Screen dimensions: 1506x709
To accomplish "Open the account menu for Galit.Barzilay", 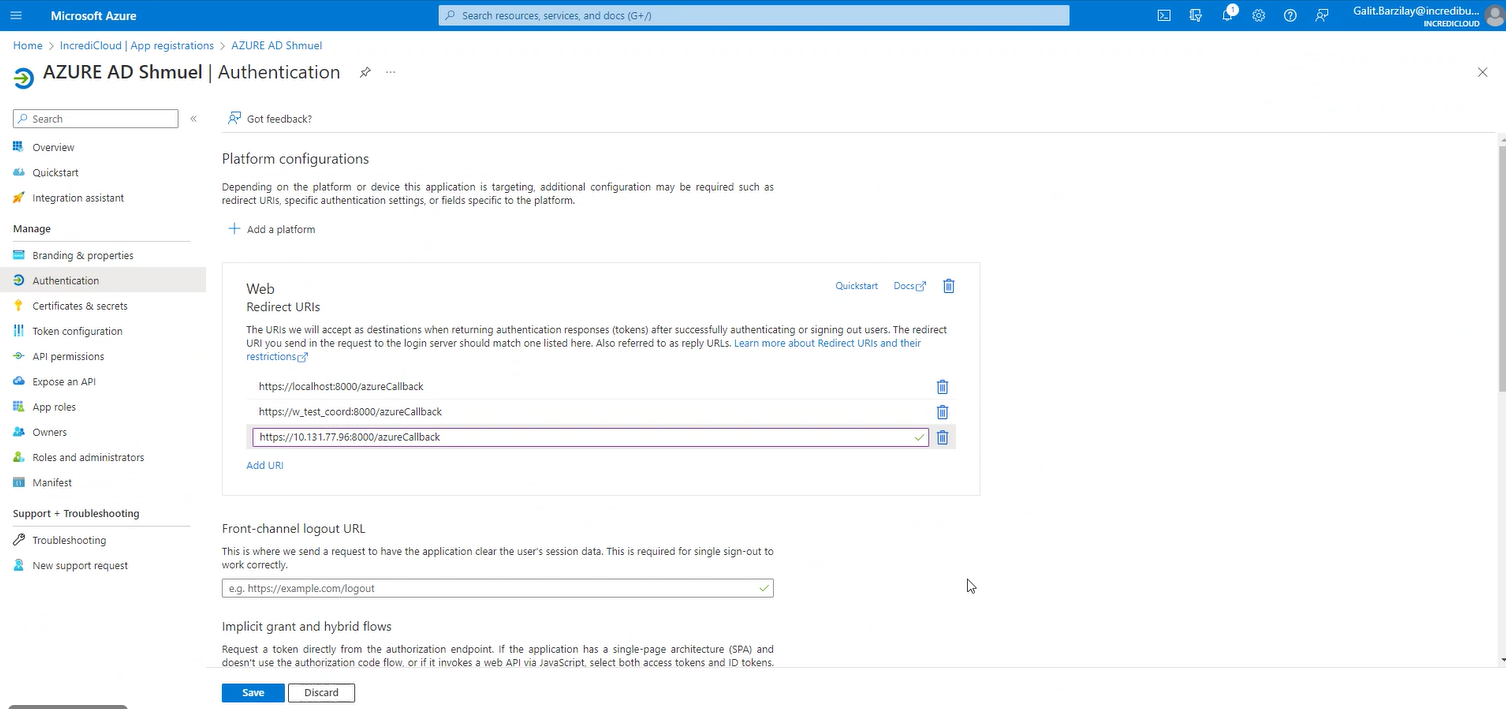I will click(1431, 15).
